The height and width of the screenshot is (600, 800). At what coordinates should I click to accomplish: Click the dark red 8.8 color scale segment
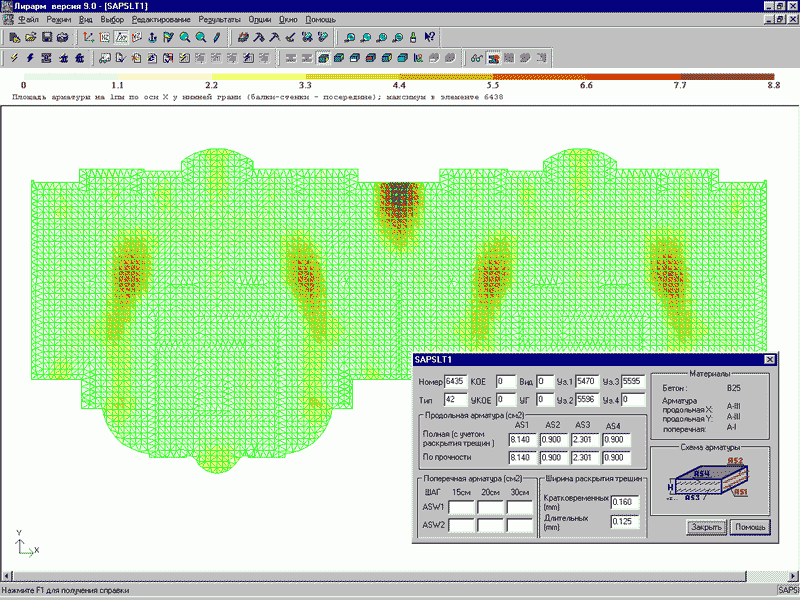coord(728,76)
